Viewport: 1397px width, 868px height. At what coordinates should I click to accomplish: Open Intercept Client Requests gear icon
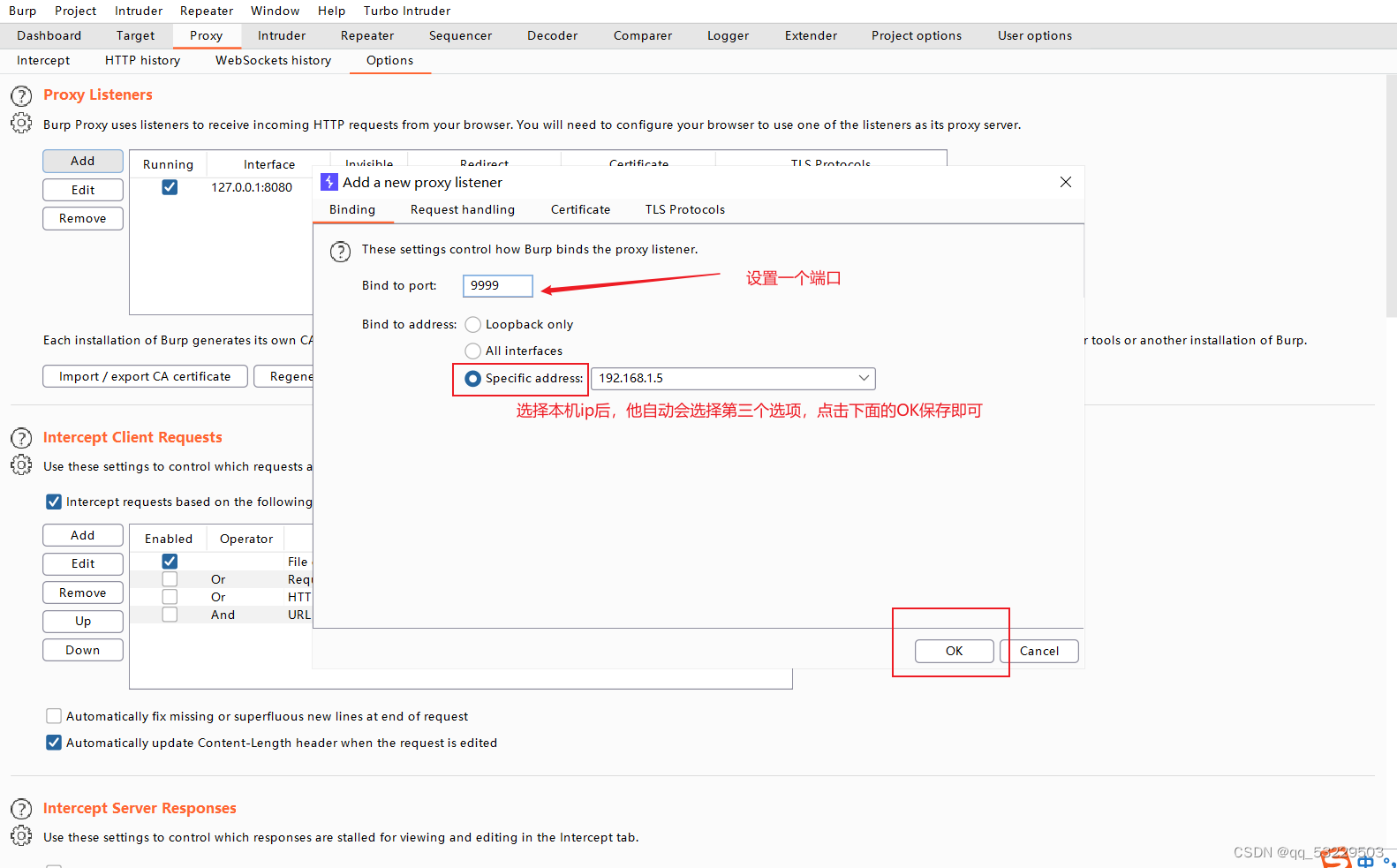point(21,465)
